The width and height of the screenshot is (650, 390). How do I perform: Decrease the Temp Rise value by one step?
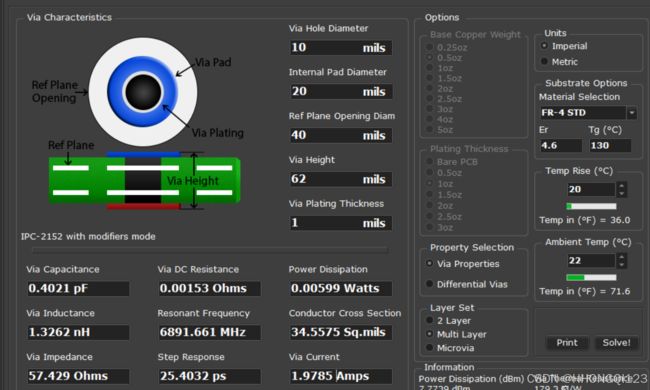621,193
